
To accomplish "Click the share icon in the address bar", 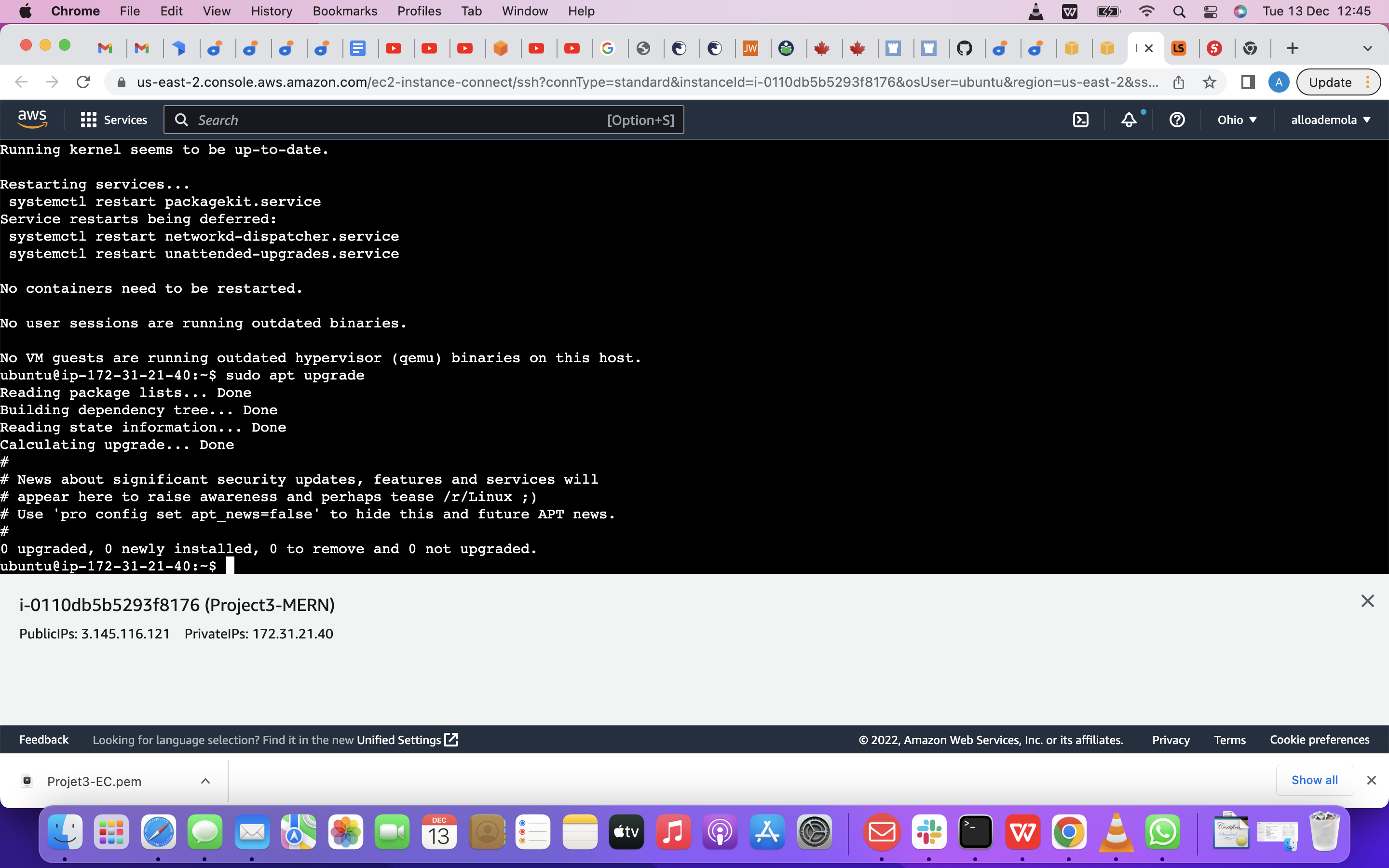I will (x=1178, y=82).
